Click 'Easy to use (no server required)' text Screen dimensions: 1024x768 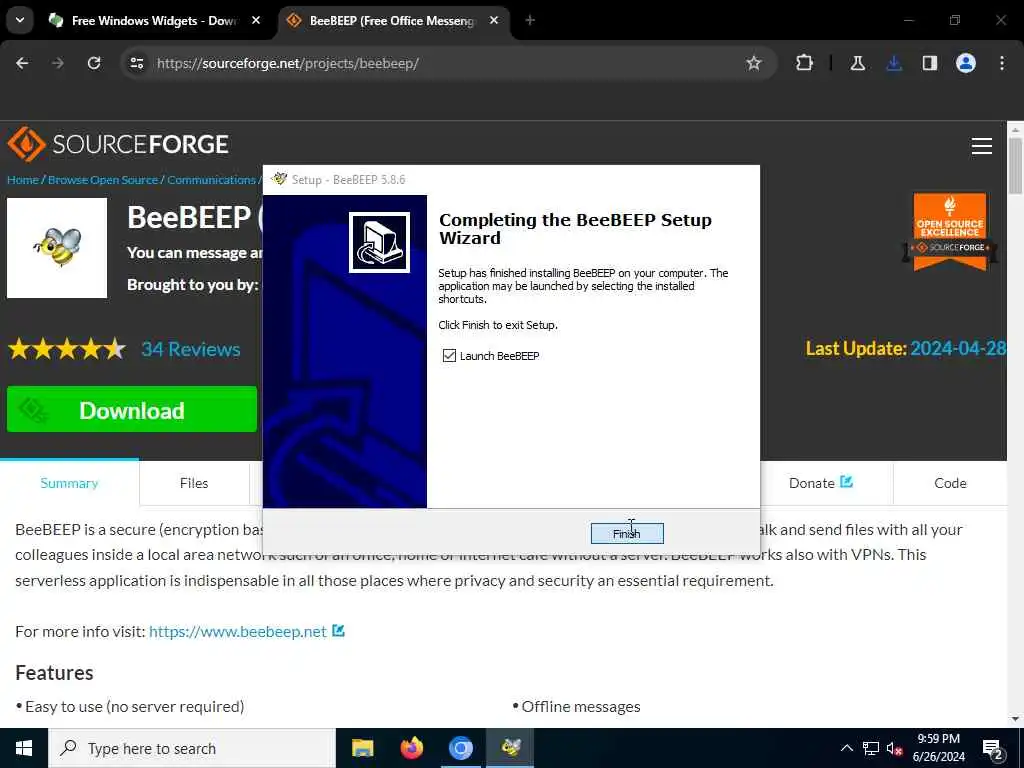135,707
